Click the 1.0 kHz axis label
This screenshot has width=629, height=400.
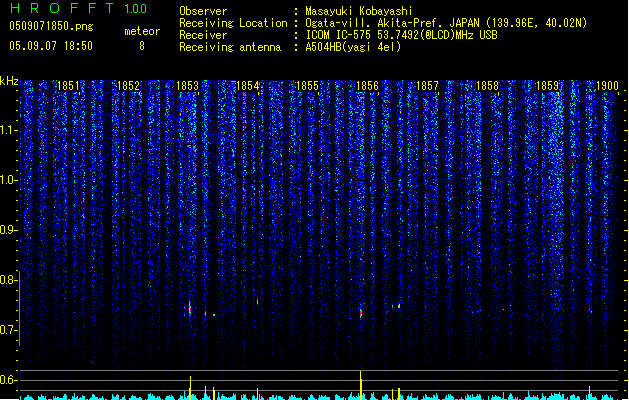(9, 180)
